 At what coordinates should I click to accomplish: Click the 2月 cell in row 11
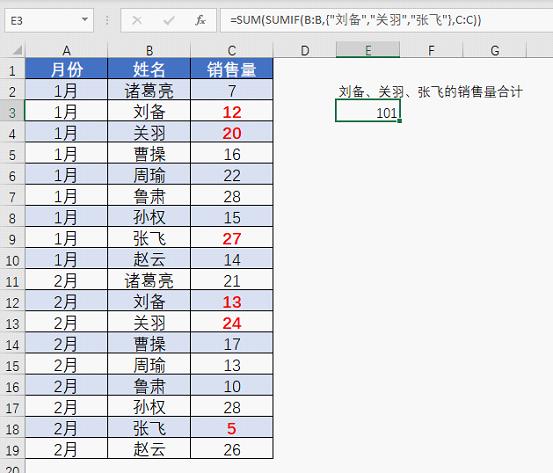click(66, 280)
